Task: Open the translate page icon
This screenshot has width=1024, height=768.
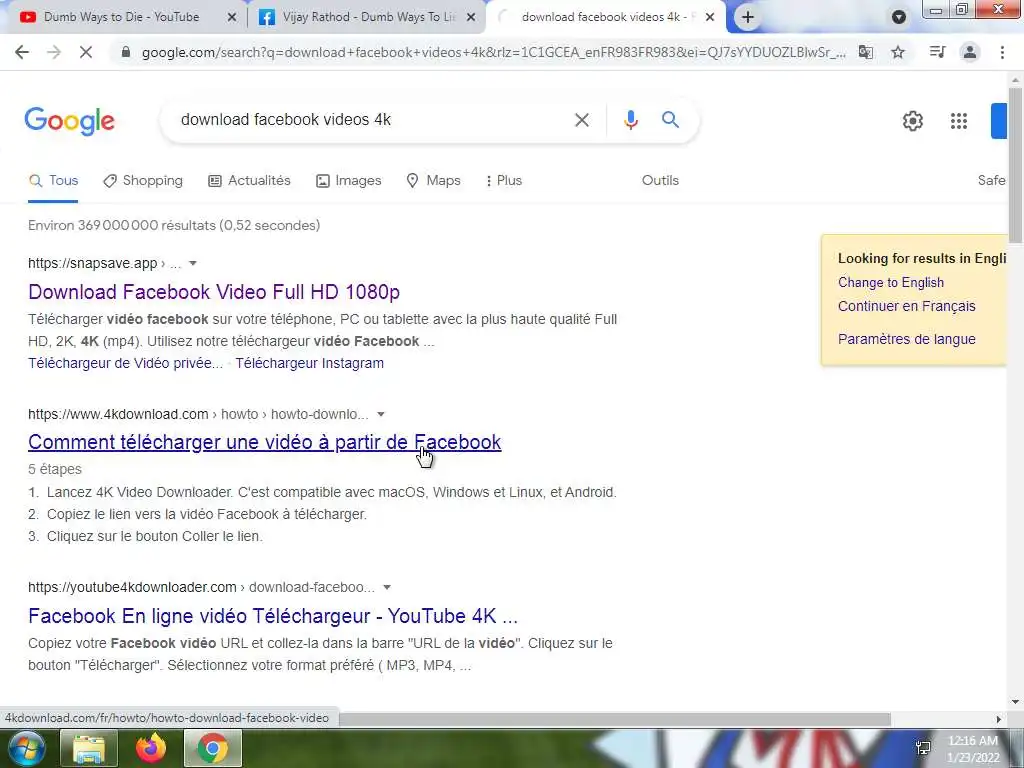Action: 866,52
